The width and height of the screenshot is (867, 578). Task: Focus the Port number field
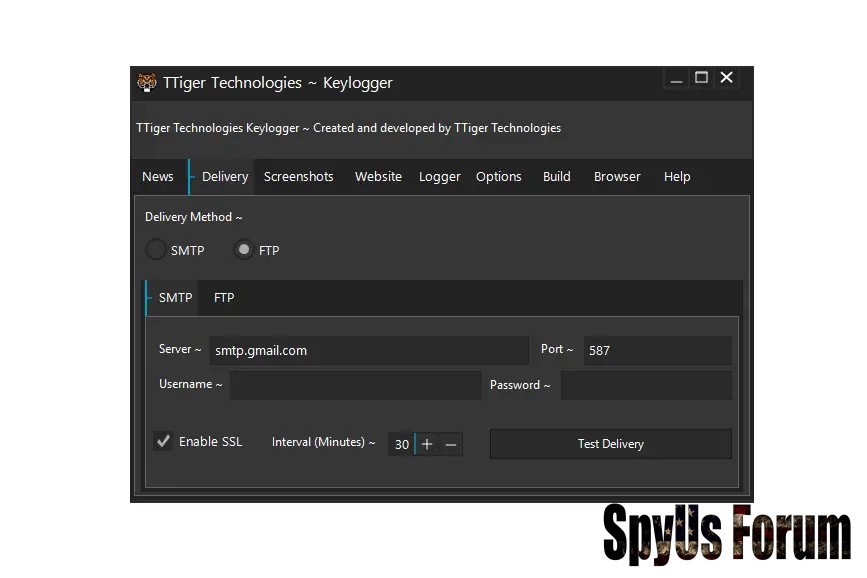click(x=657, y=350)
